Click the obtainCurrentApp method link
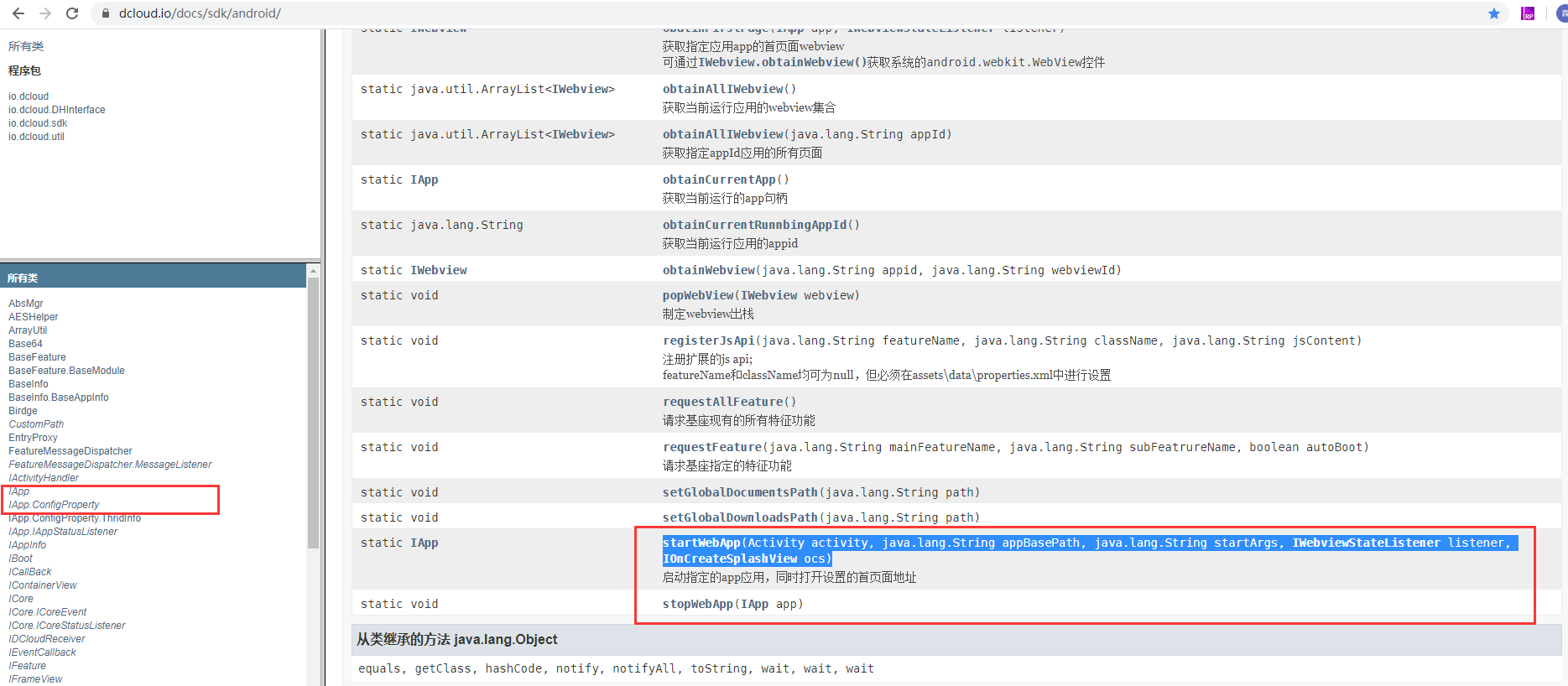The height and width of the screenshot is (686, 1568). [x=719, y=179]
